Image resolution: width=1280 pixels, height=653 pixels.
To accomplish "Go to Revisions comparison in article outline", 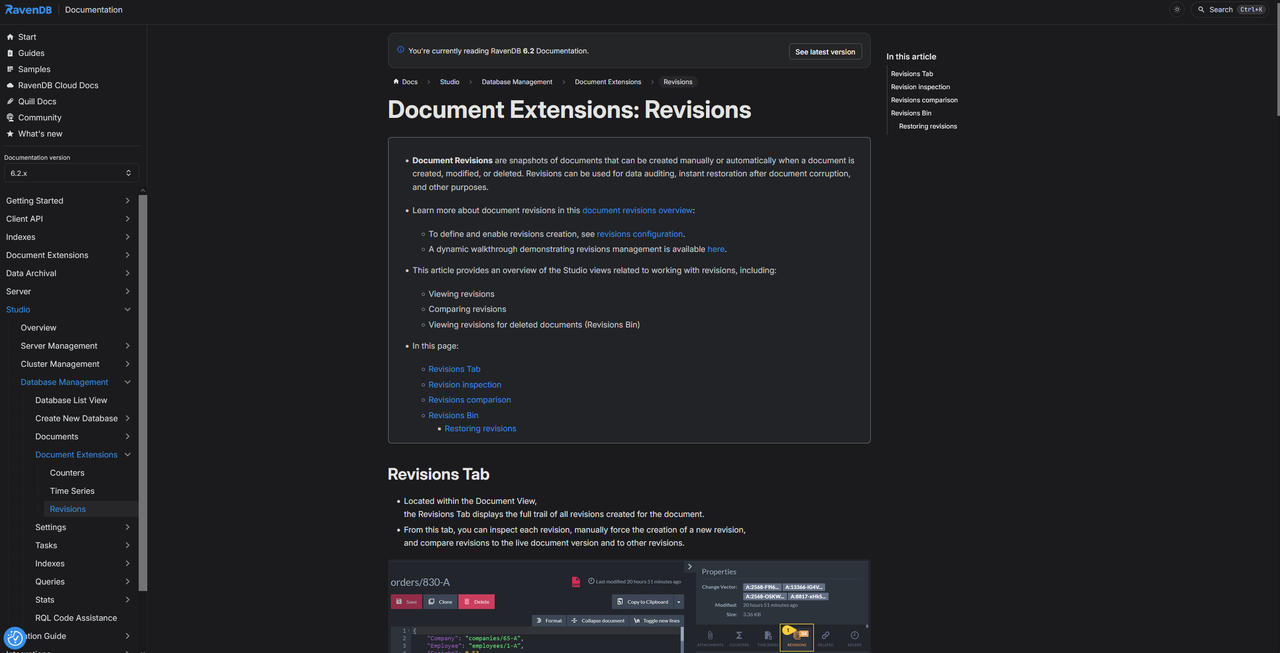I will point(924,100).
